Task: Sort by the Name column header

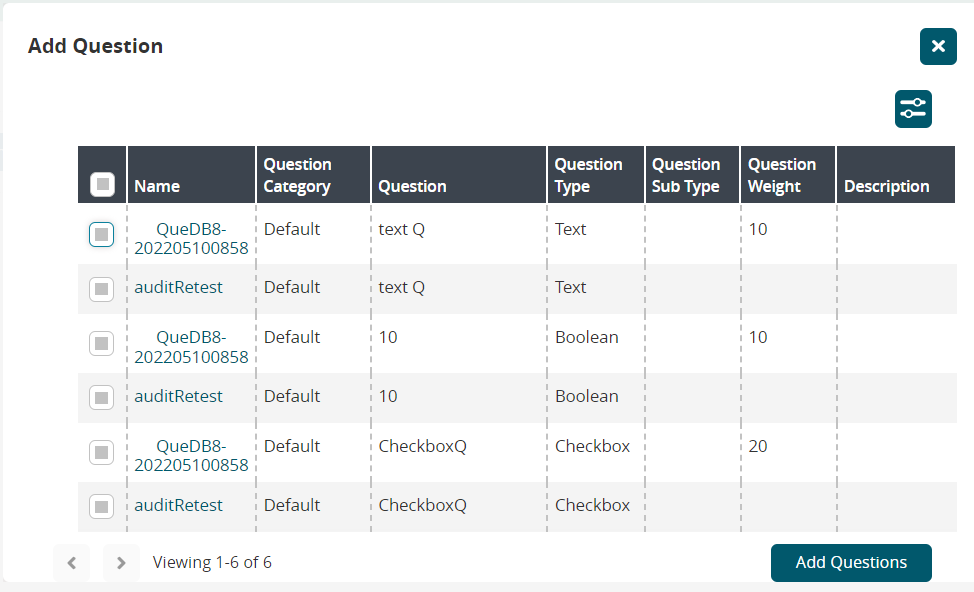Action: (157, 186)
